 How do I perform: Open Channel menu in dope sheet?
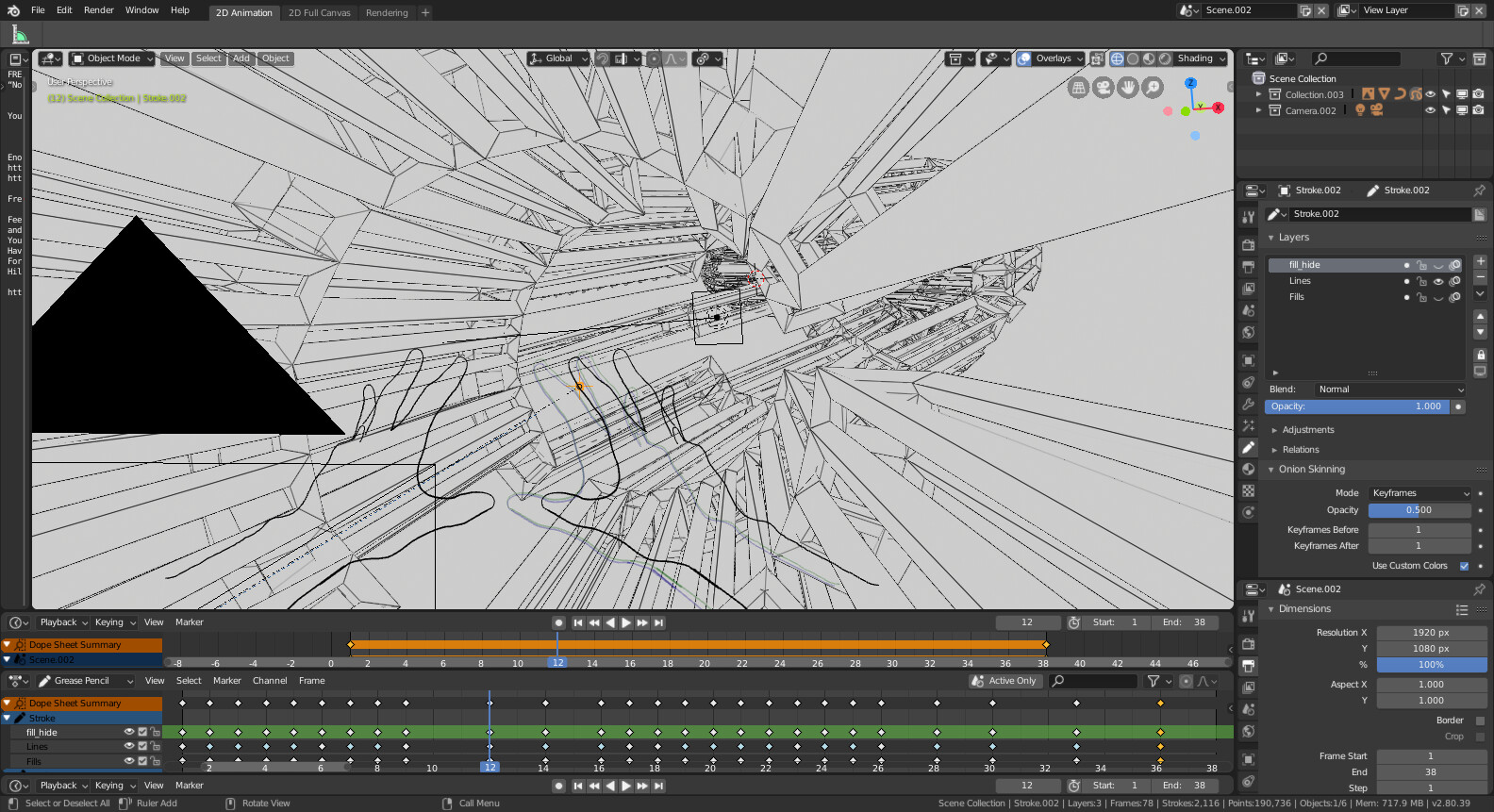click(x=270, y=681)
